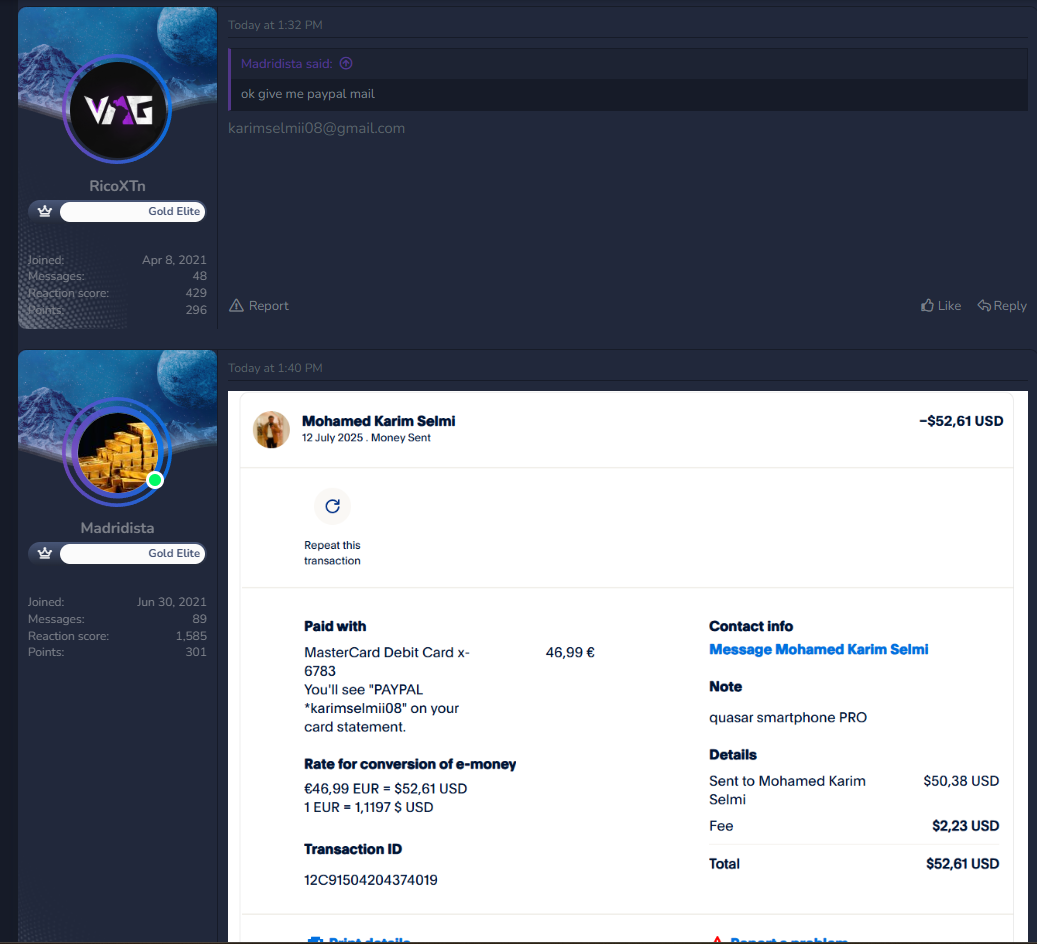Image resolution: width=1037 pixels, height=944 pixels.
Task: Like RicoXTn's post
Action: point(940,306)
